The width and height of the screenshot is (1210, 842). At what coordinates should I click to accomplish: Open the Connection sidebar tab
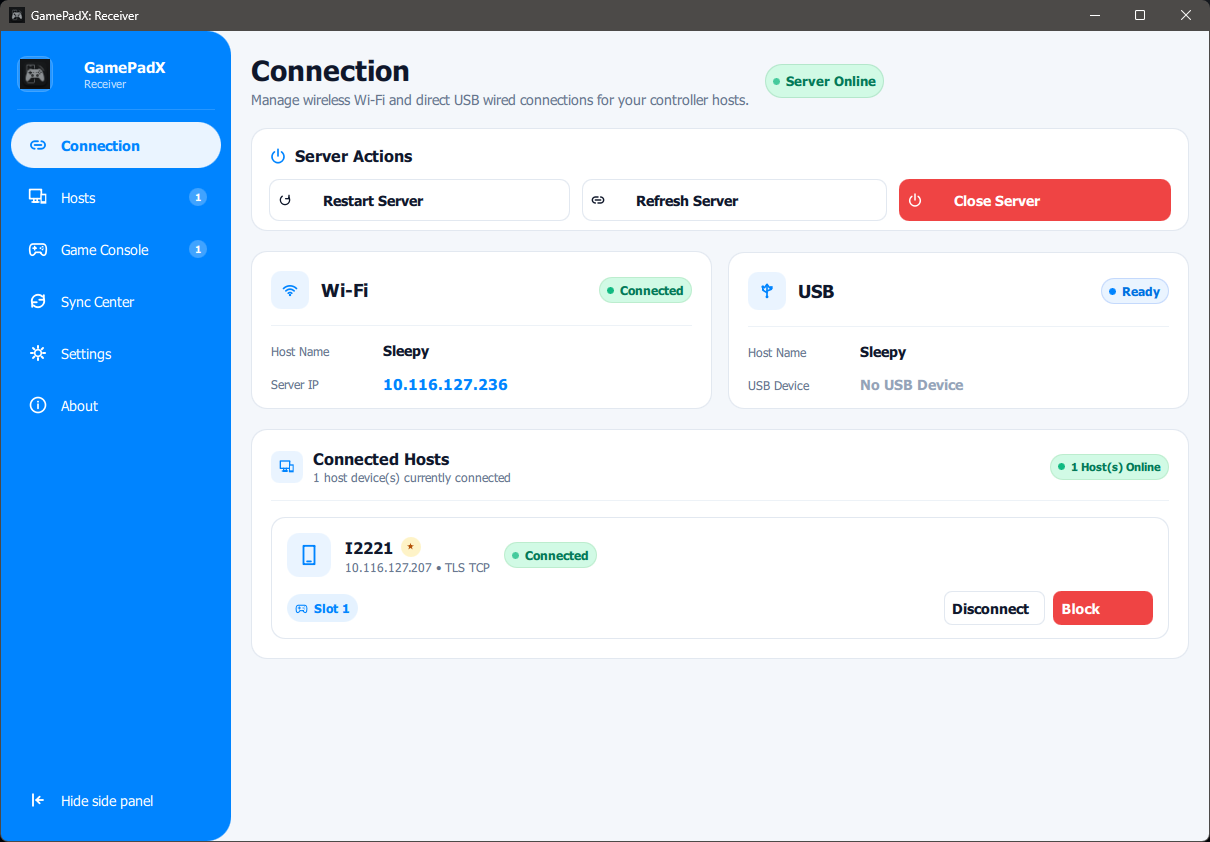click(x=116, y=145)
